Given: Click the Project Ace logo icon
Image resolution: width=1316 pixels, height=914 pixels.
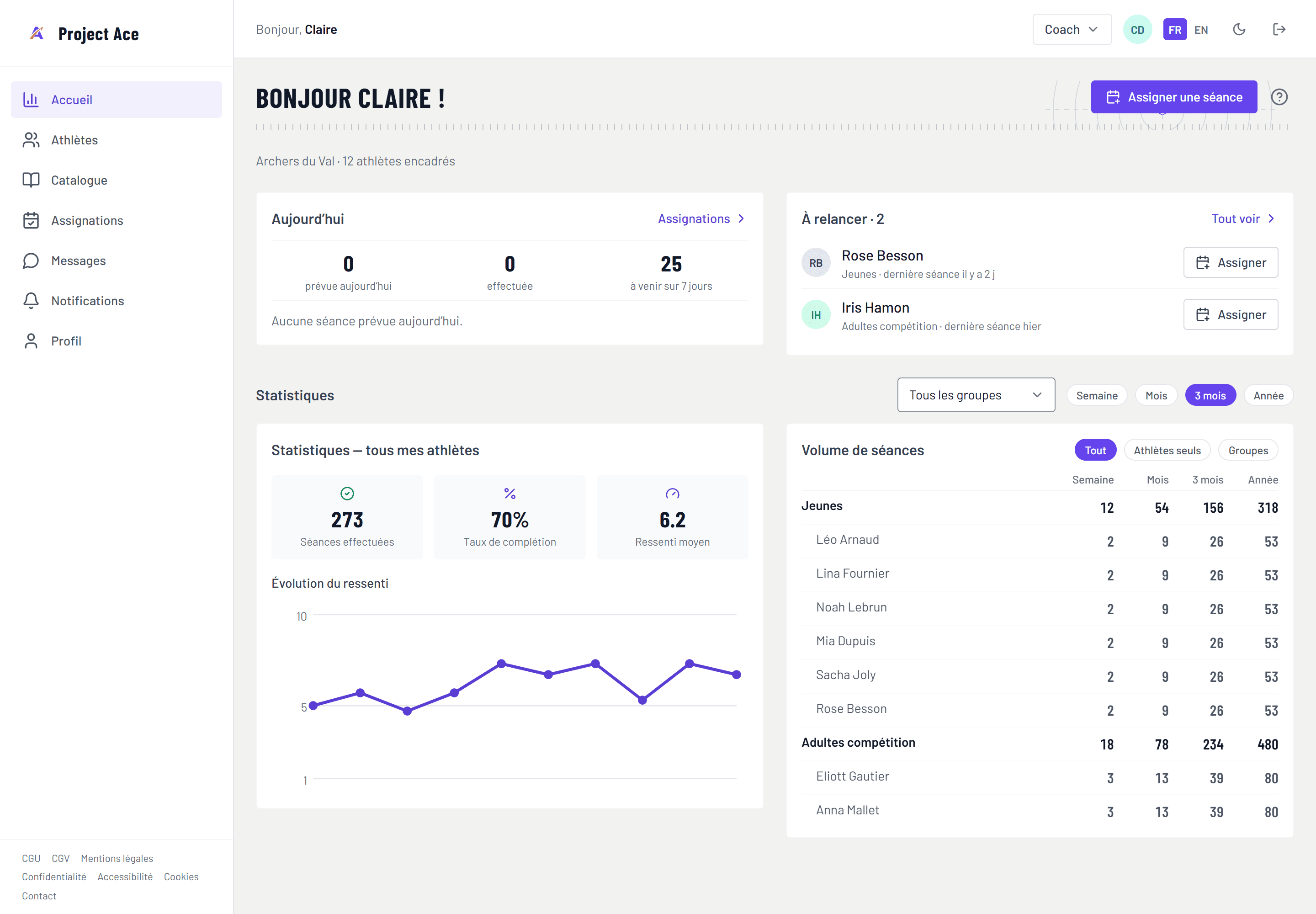Looking at the screenshot, I should click(37, 33).
